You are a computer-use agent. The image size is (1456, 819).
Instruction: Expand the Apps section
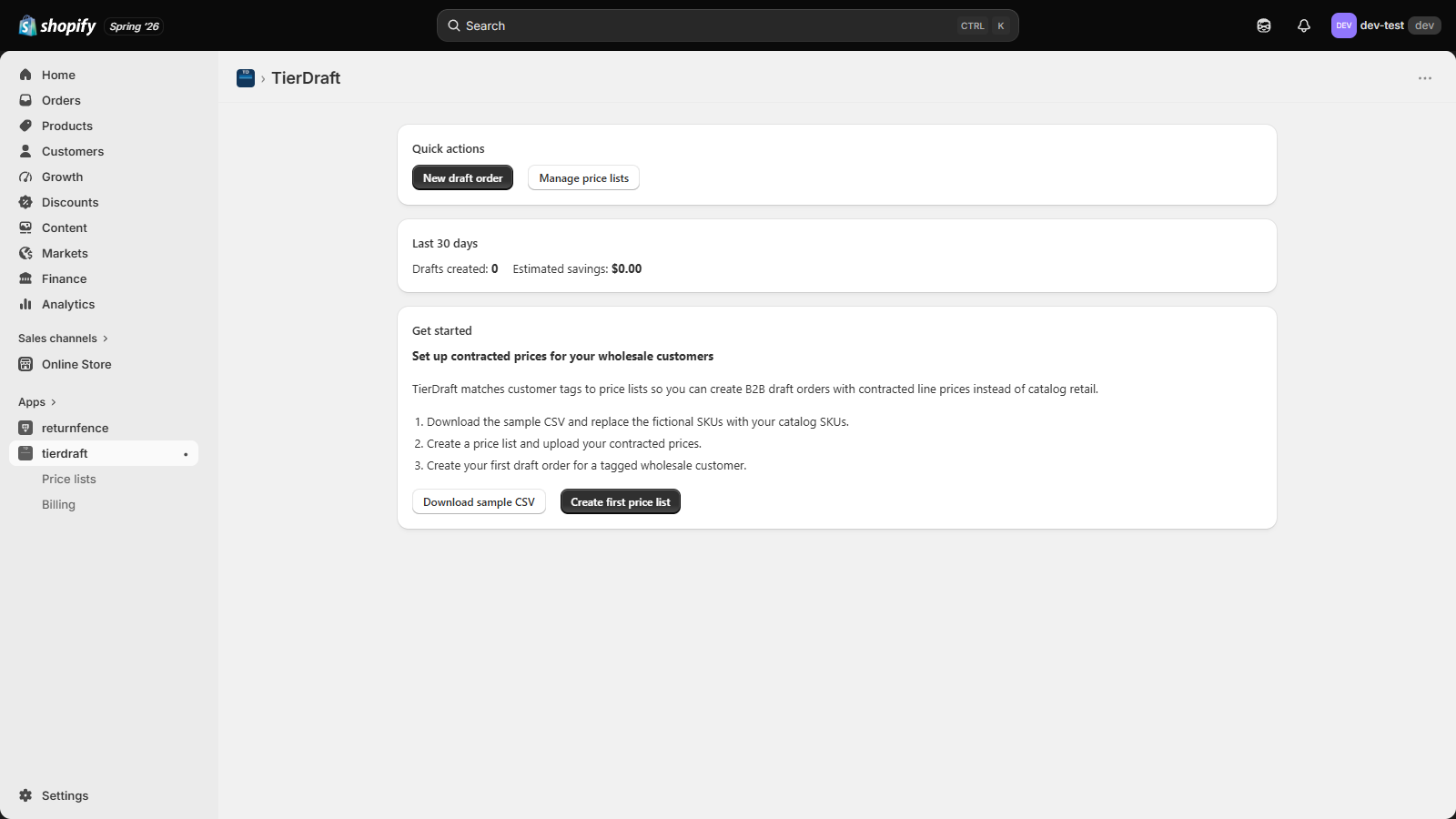pyautogui.click(x=37, y=402)
